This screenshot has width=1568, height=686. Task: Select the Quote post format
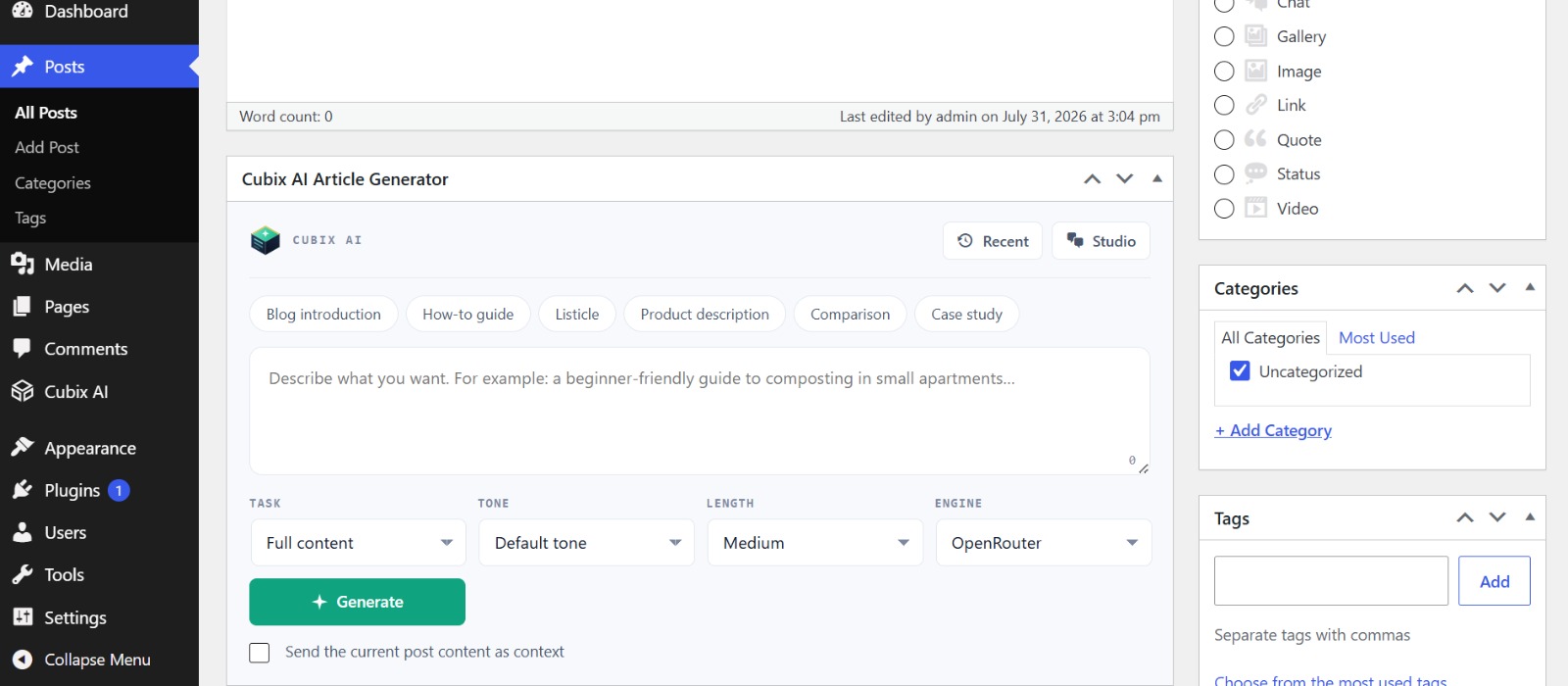1224,139
